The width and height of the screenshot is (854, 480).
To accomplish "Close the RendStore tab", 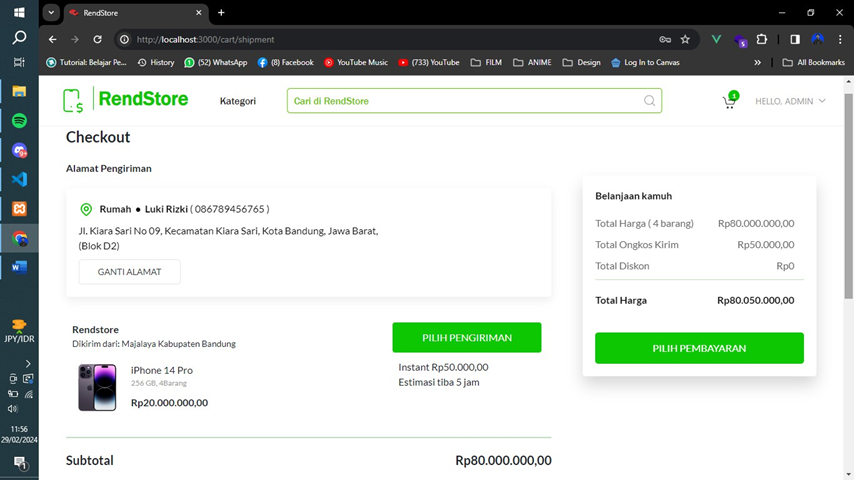I will 199,13.
